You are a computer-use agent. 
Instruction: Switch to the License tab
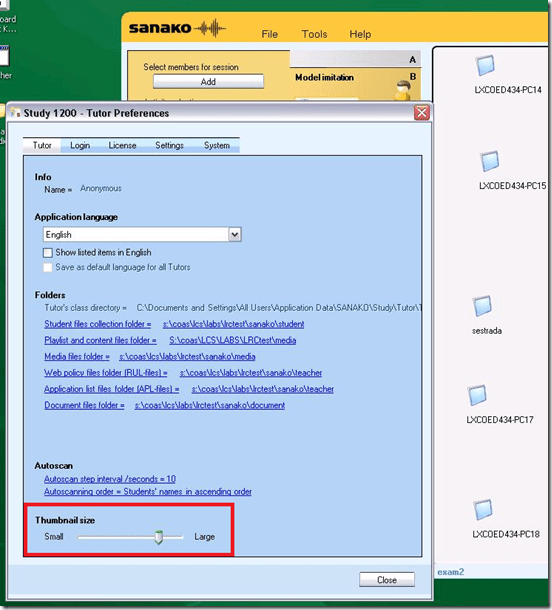pyautogui.click(x=122, y=145)
